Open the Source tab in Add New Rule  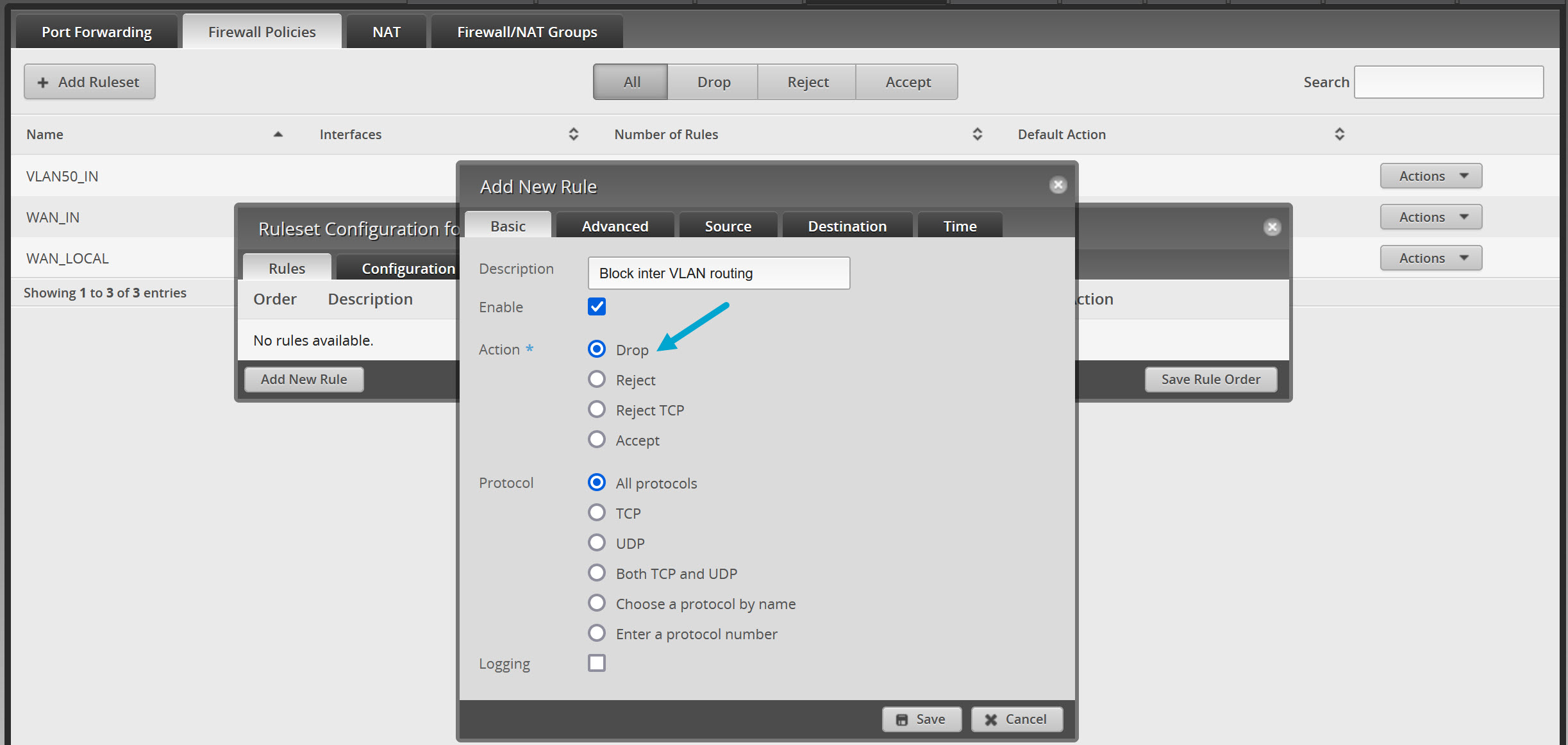point(728,225)
